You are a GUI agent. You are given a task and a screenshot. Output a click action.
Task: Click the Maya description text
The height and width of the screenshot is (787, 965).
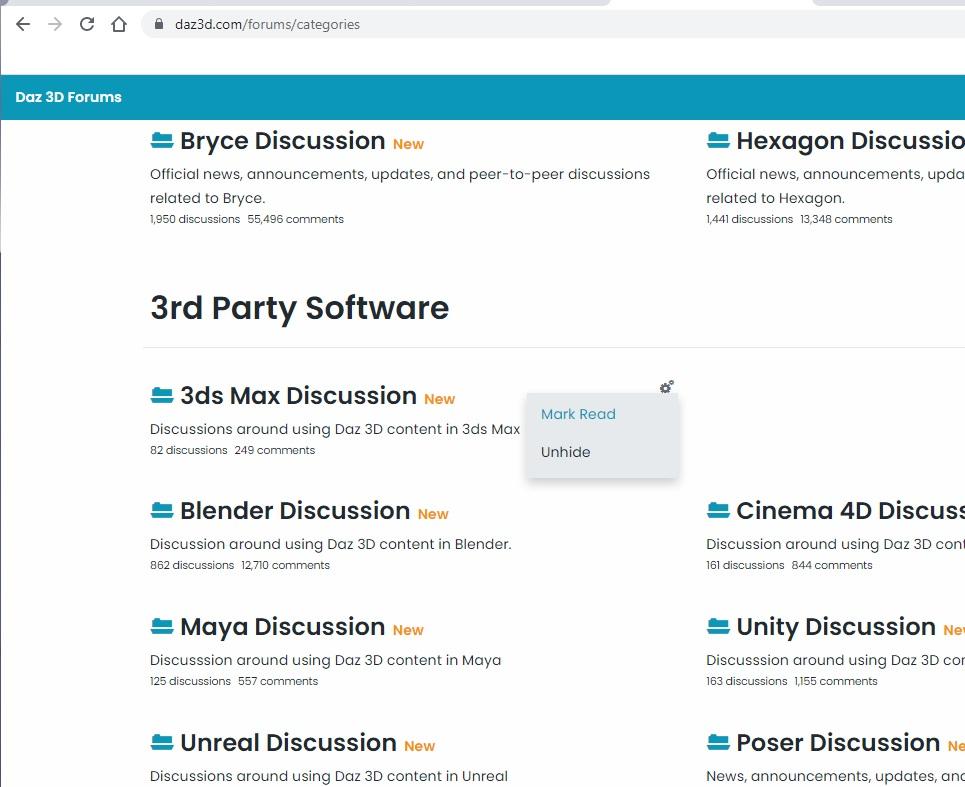pyautogui.click(x=326, y=660)
